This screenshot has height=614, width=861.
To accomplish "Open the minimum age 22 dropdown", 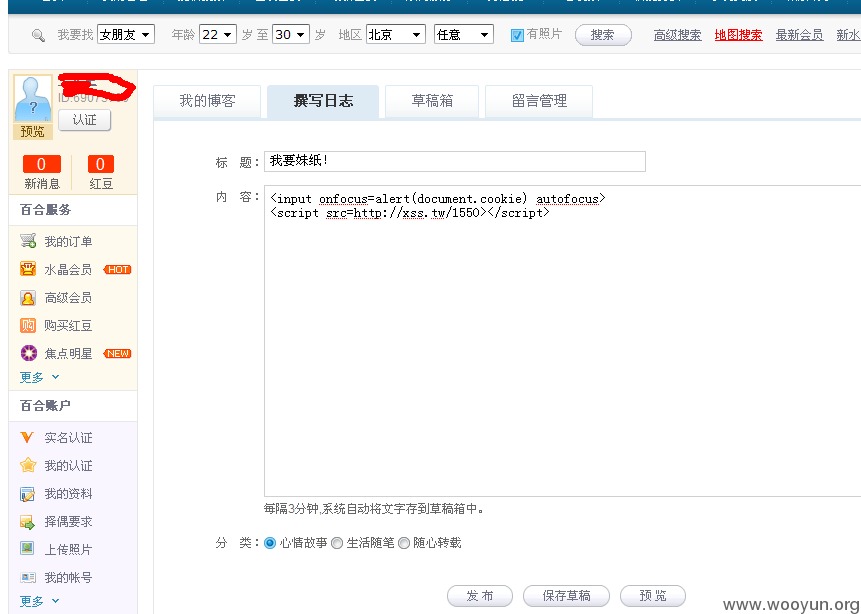I will coord(217,35).
